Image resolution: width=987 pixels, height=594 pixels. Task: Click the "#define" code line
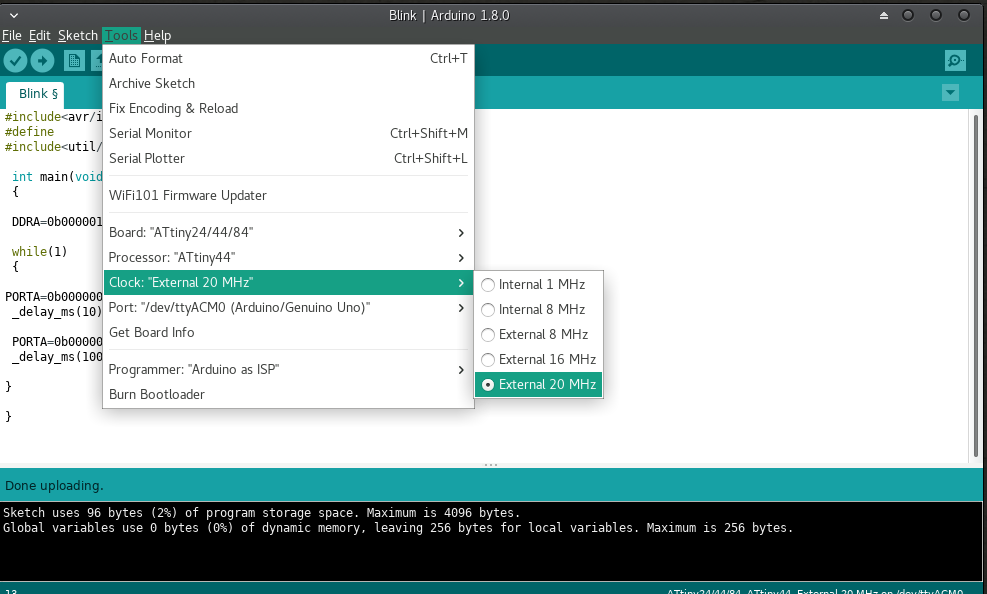pos(30,132)
